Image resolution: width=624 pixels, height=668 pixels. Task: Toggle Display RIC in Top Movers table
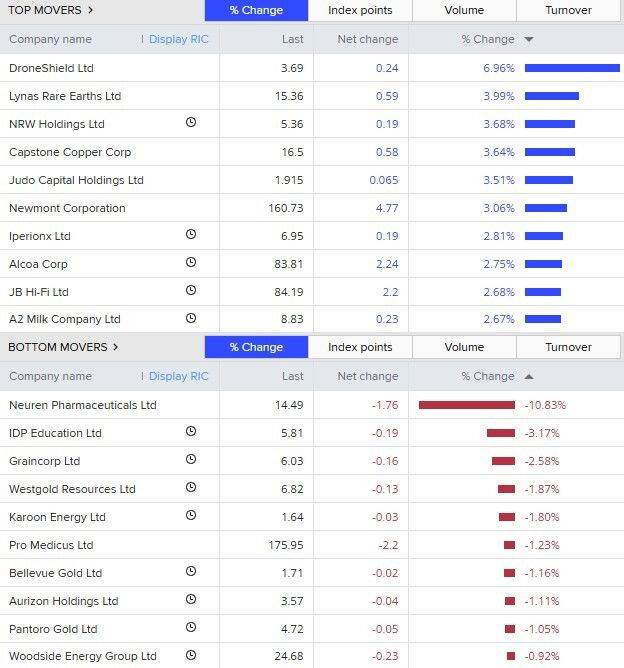pos(178,39)
